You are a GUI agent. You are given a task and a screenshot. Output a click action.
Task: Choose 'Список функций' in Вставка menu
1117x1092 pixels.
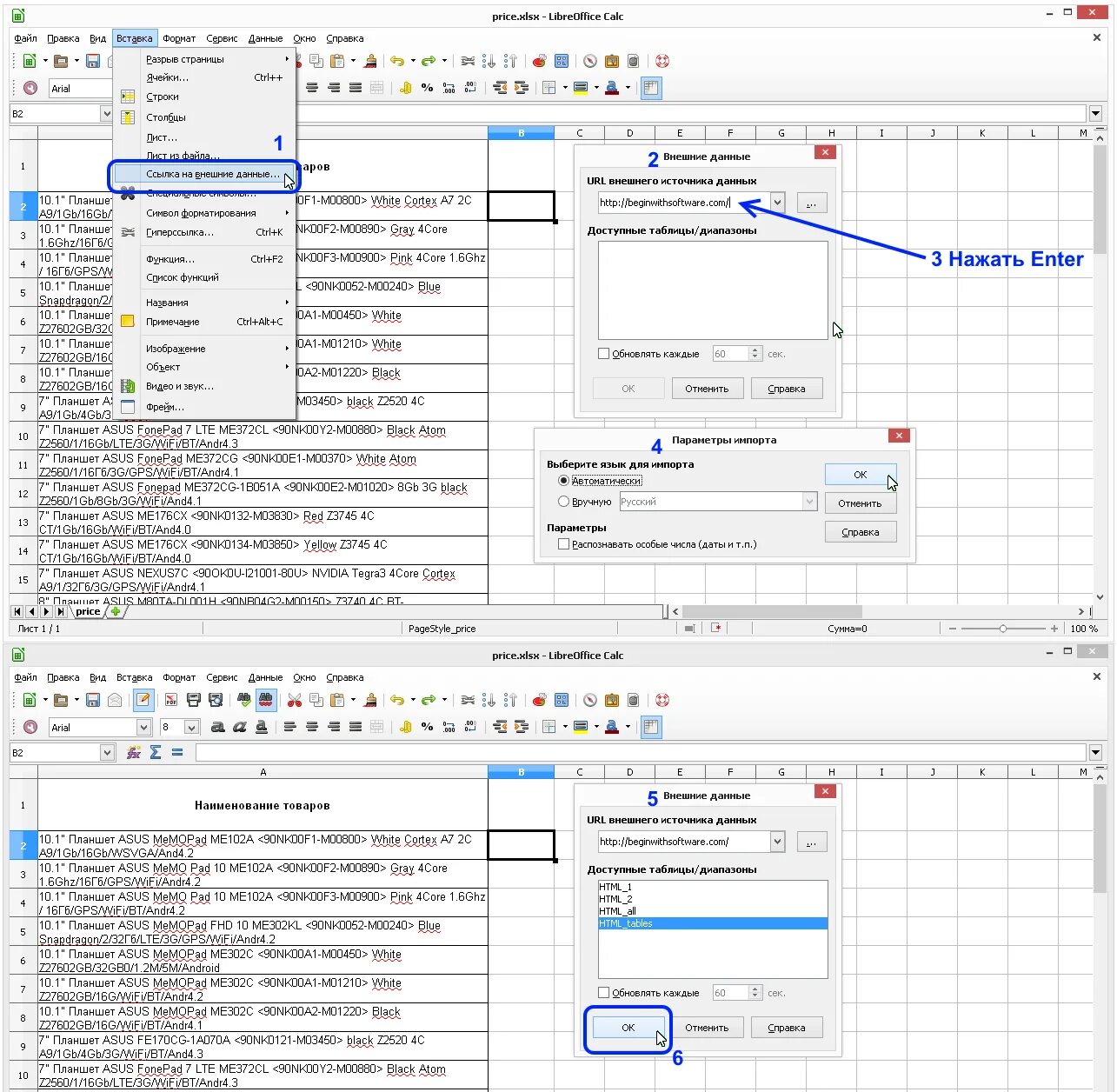pos(204,277)
